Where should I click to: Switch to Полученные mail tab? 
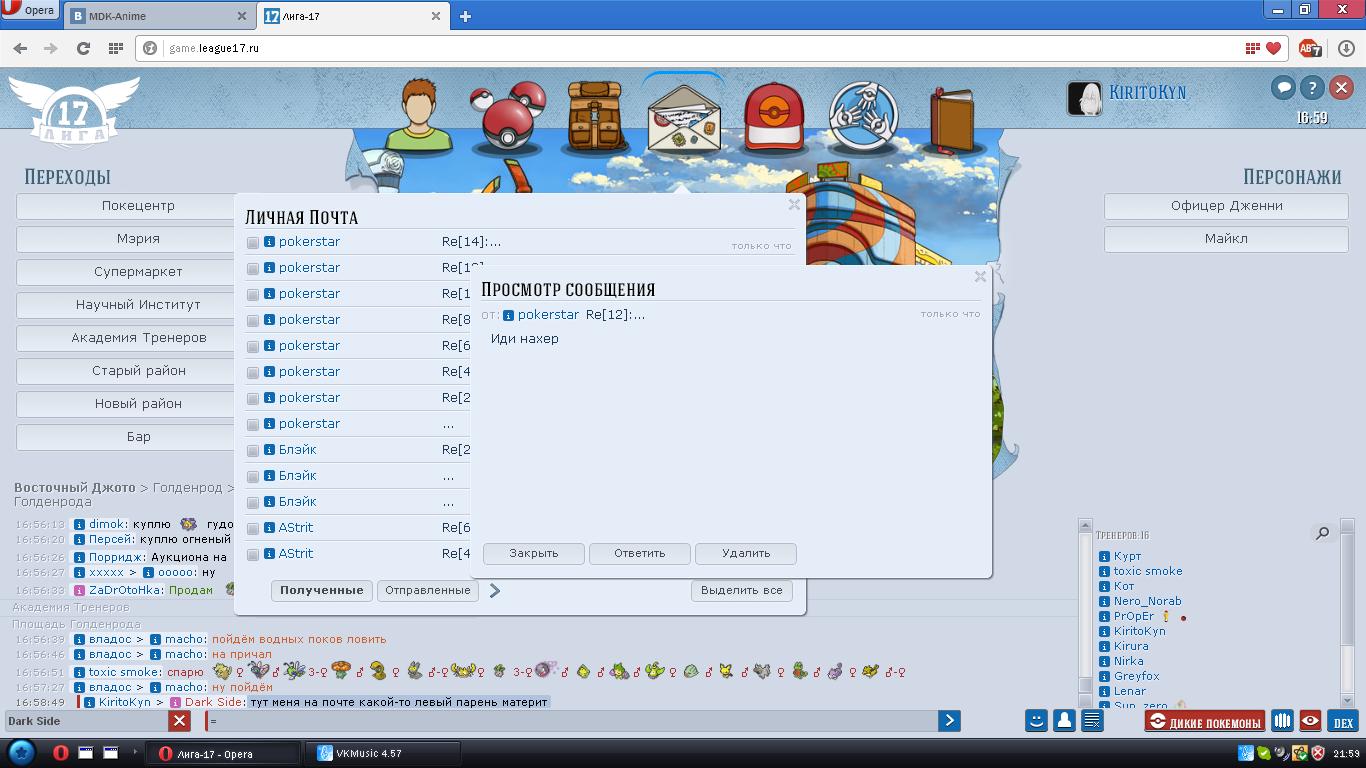coord(322,591)
